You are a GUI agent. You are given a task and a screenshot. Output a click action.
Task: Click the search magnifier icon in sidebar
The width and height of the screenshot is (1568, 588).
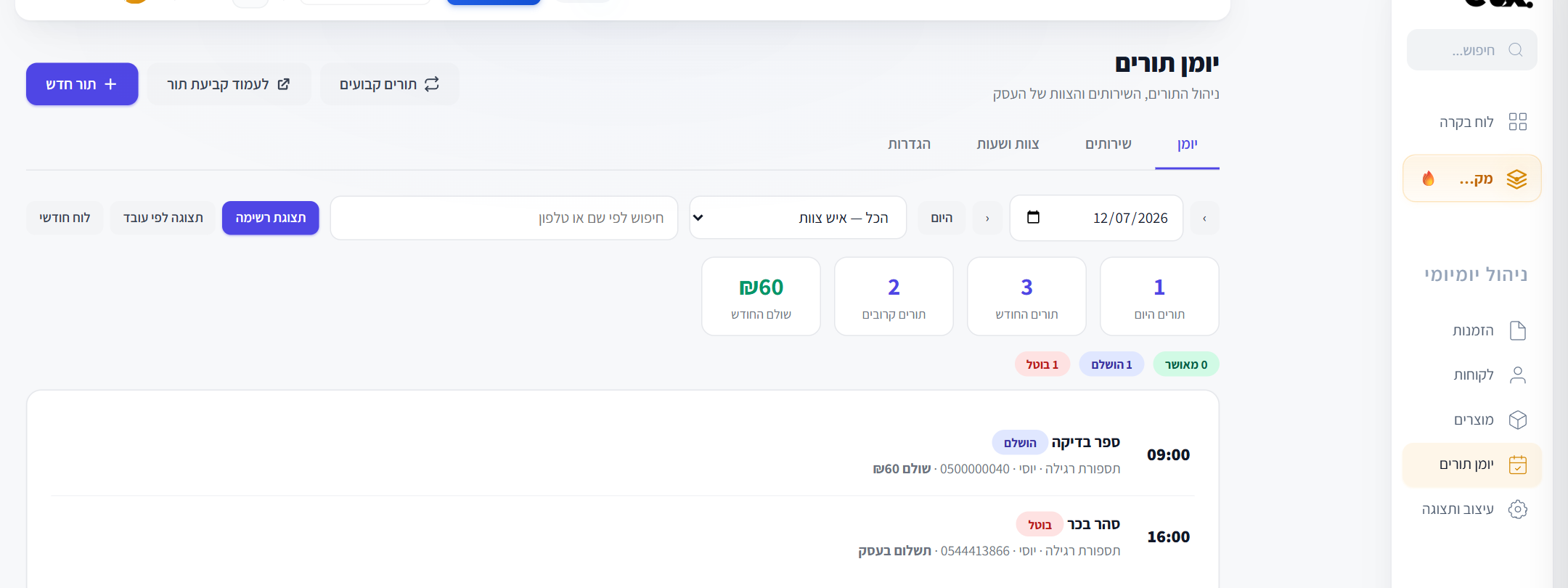pyautogui.click(x=1515, y=50)
